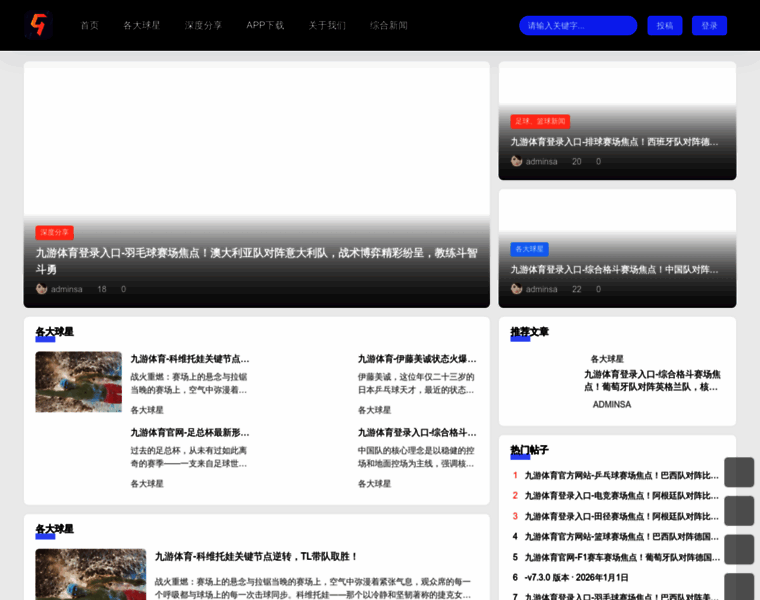Click the 各大球星 label under 足总杯 article

coord(147,484)
